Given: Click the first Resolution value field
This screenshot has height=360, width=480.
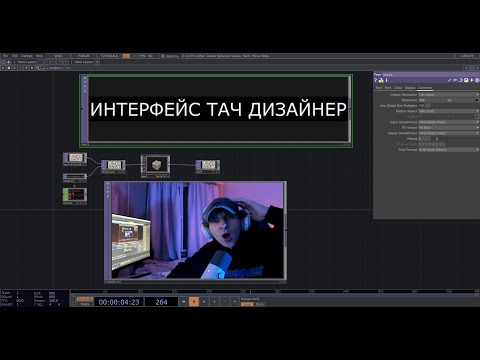Looking at the screenshot, I should (432, 100).
